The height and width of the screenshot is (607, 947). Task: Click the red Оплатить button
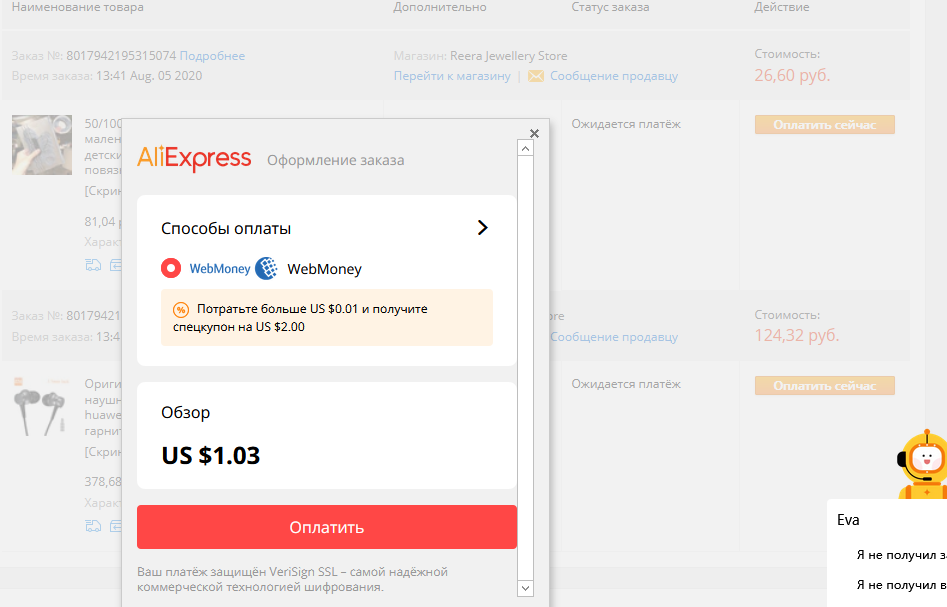click(x=327, y=527)
